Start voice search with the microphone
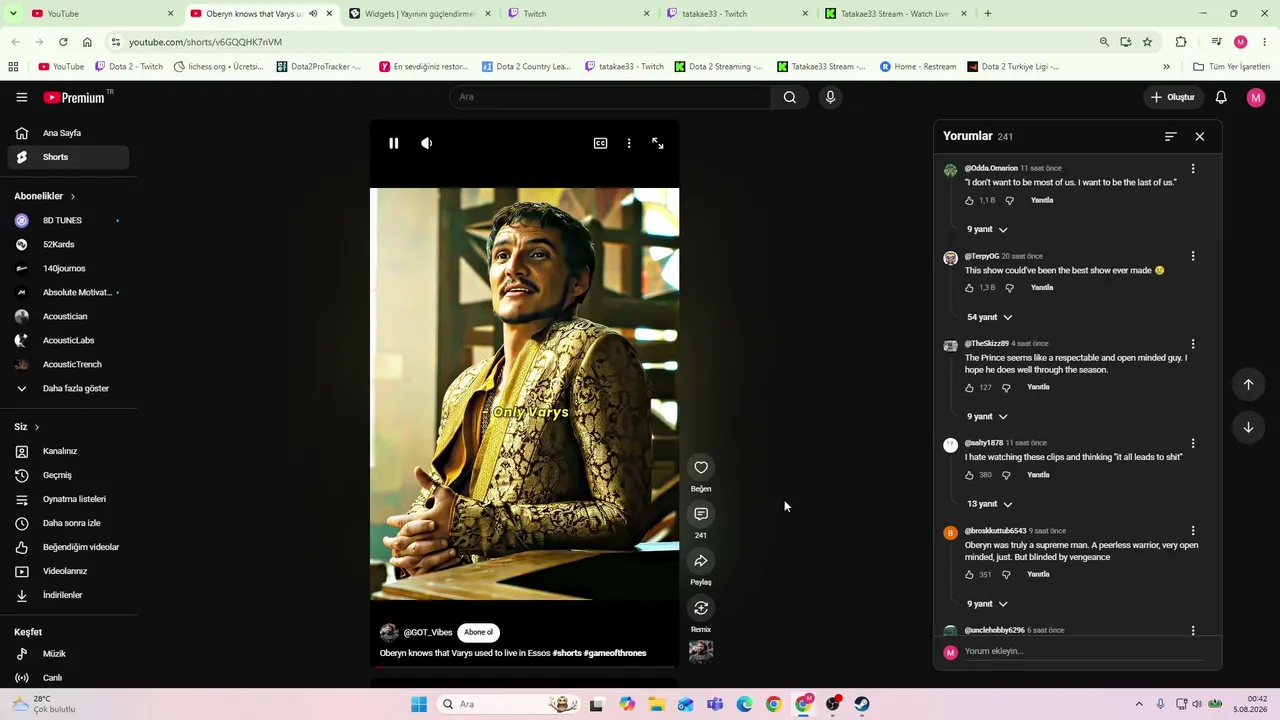This screenshot has width=1280, height=720. coord(830,97)
